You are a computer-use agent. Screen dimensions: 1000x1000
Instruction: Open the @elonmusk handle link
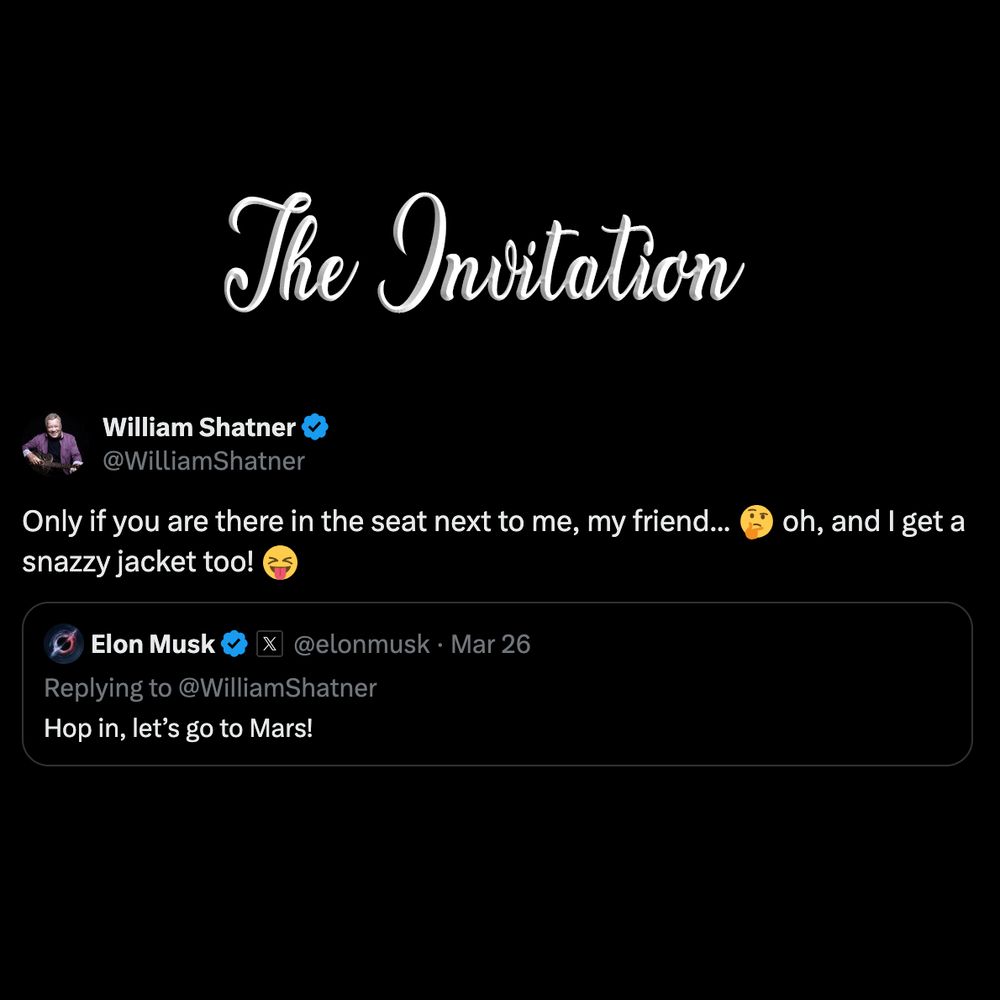pos(362,644)
